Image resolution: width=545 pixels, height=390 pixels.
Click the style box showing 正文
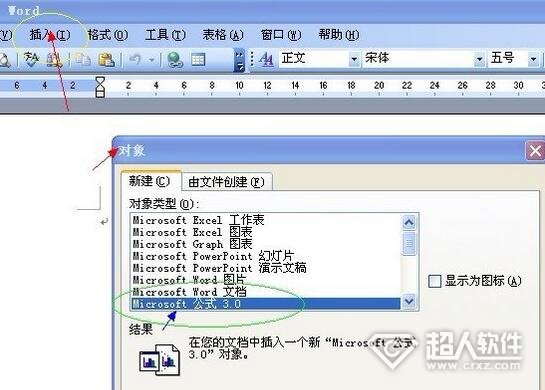pos(314,58)
